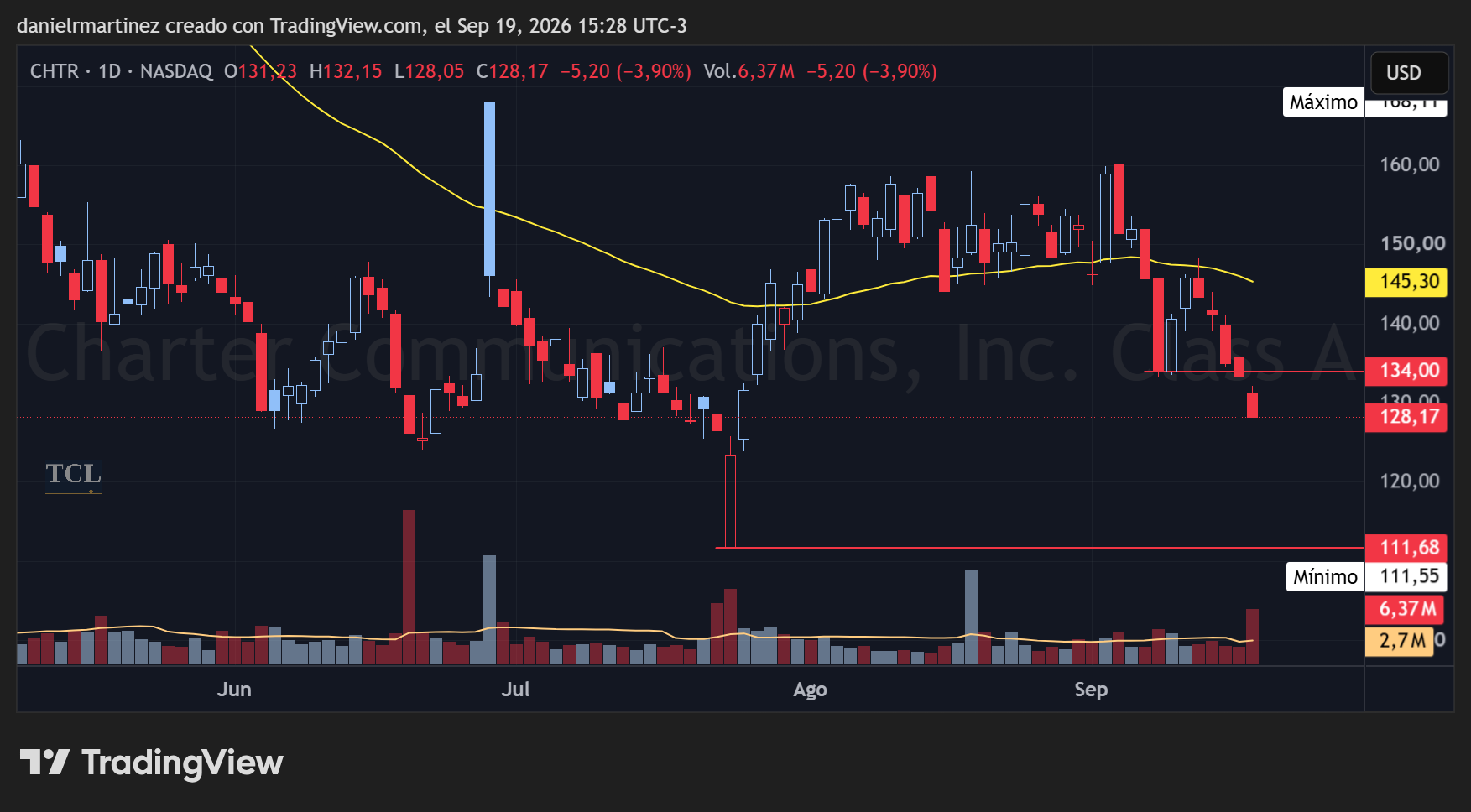This screenshot has width=1471, height=812.
Task: Click the Máximo price label
Action: 1323,102
